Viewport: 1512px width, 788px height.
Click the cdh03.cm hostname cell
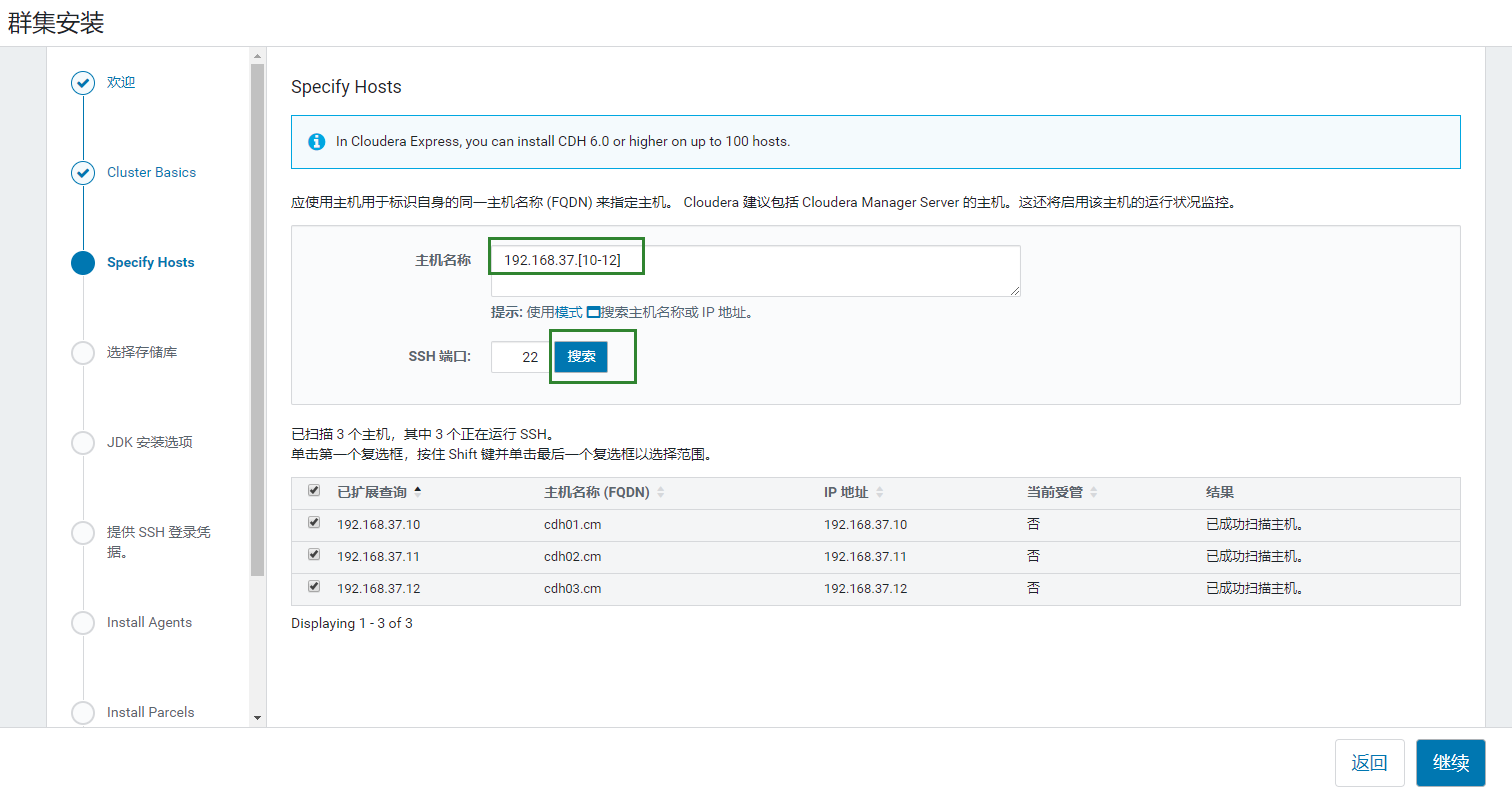pyautogui.click(x=572, y=588)
